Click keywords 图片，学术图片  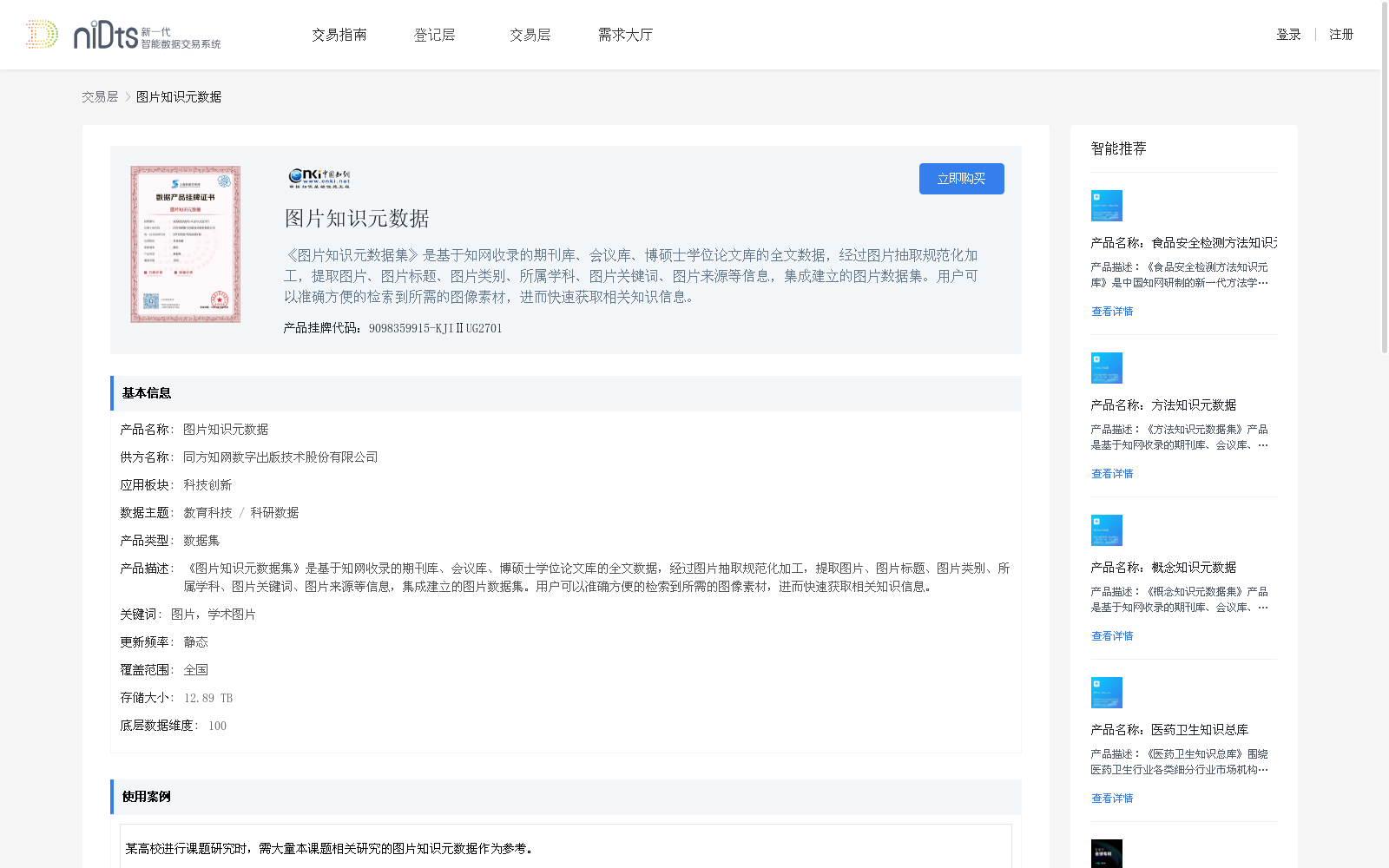213,615
